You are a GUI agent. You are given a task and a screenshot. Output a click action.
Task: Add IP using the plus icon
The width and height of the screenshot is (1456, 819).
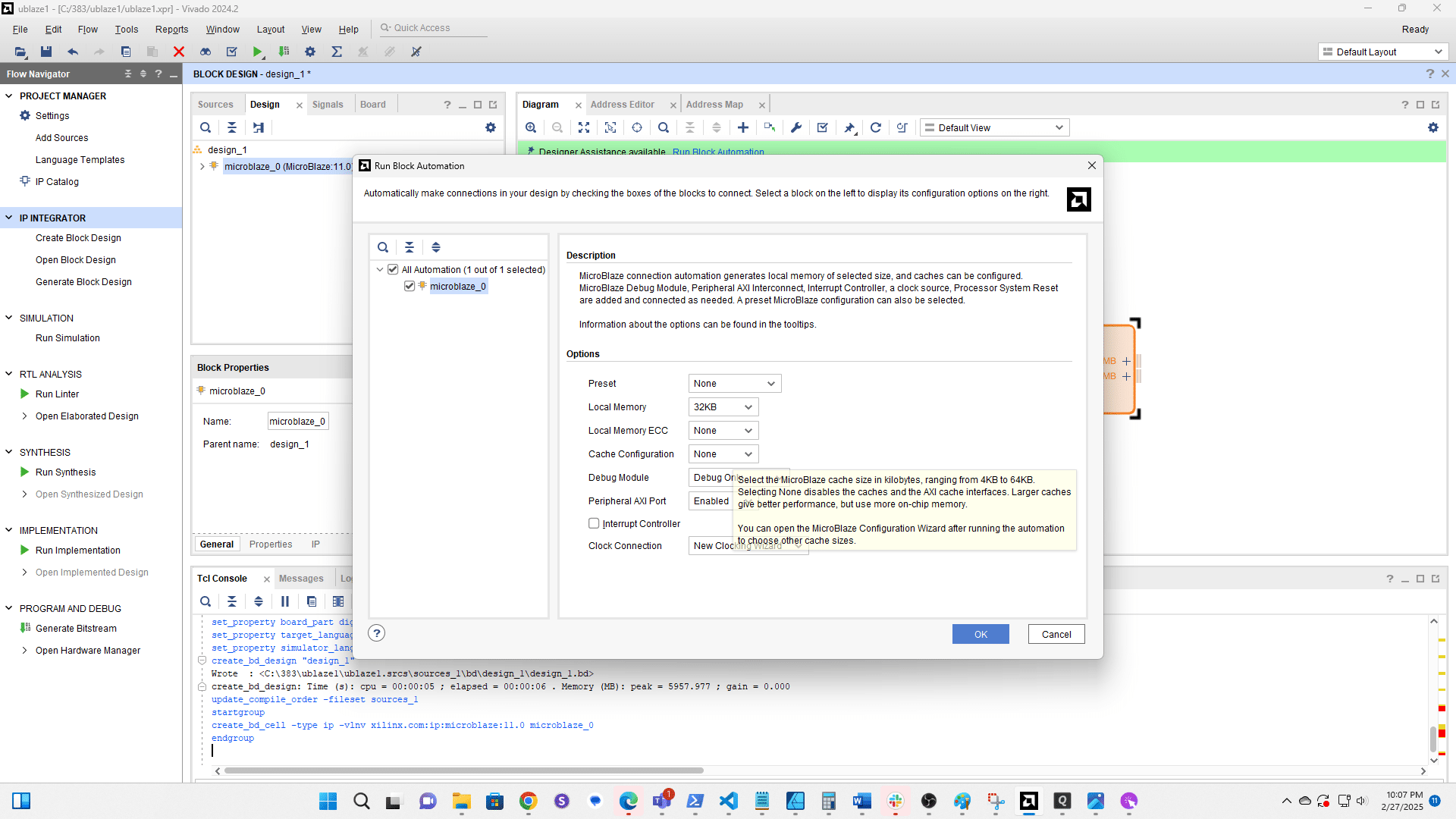coord(743,127)
